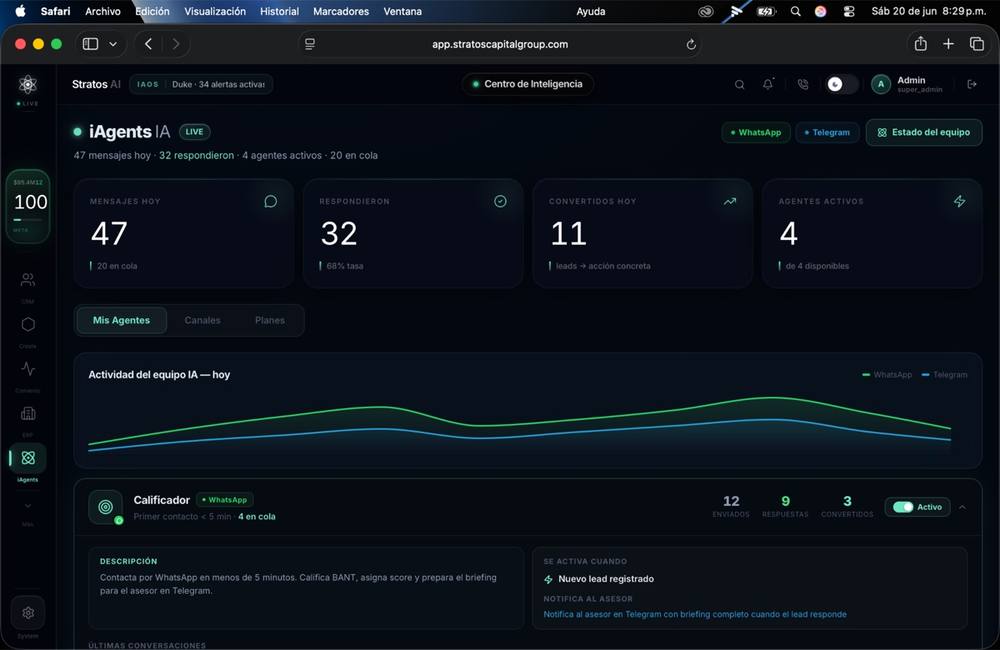Open the Archivo menu
This screenshot has width=1000, height=650.
pyautogui.click(x=103, y=11)
